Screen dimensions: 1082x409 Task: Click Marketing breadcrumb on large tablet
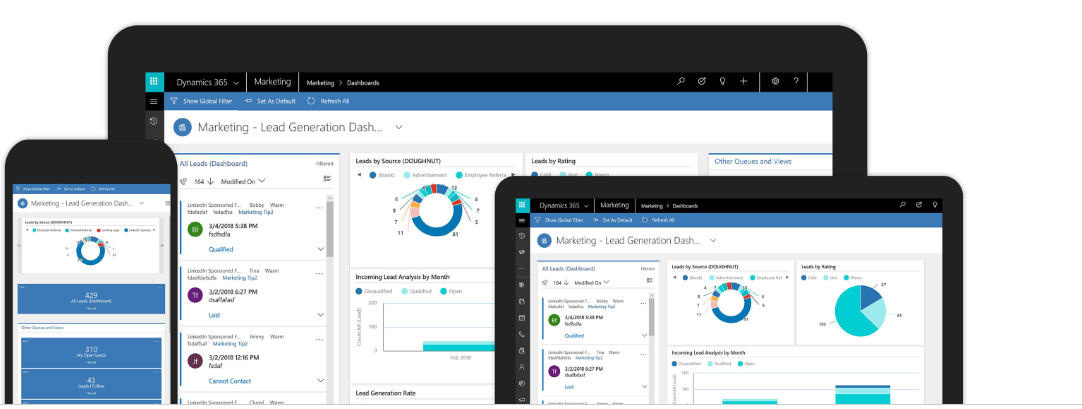click(320, 83)
